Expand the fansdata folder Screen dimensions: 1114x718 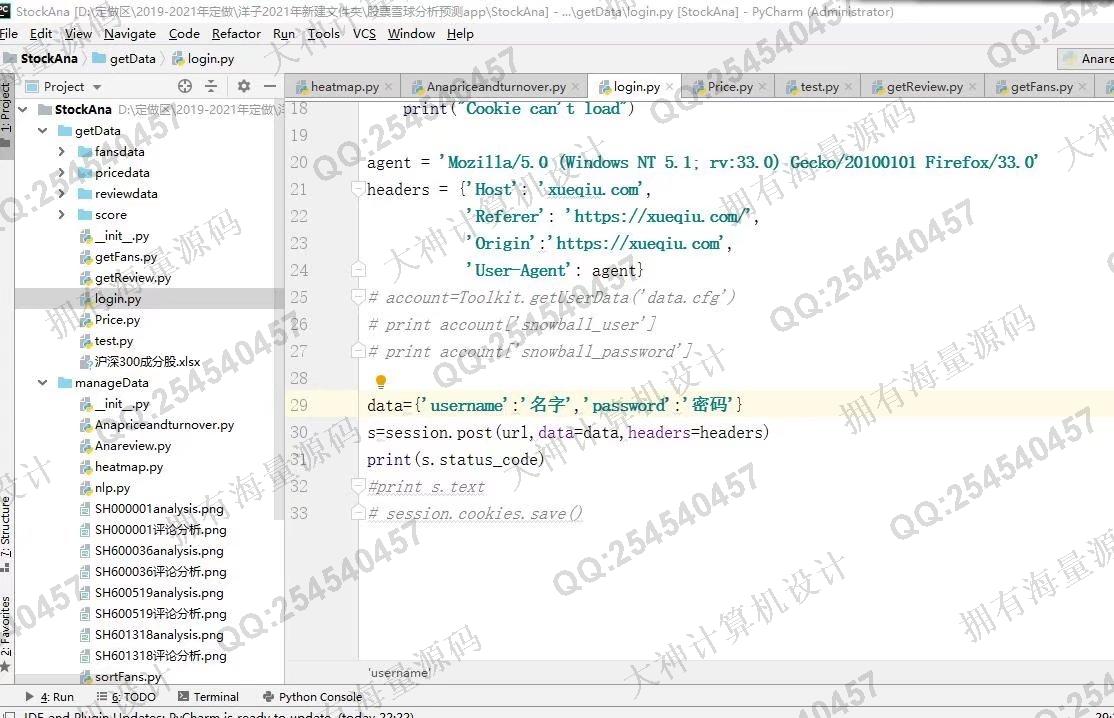[x=61, y=151]
